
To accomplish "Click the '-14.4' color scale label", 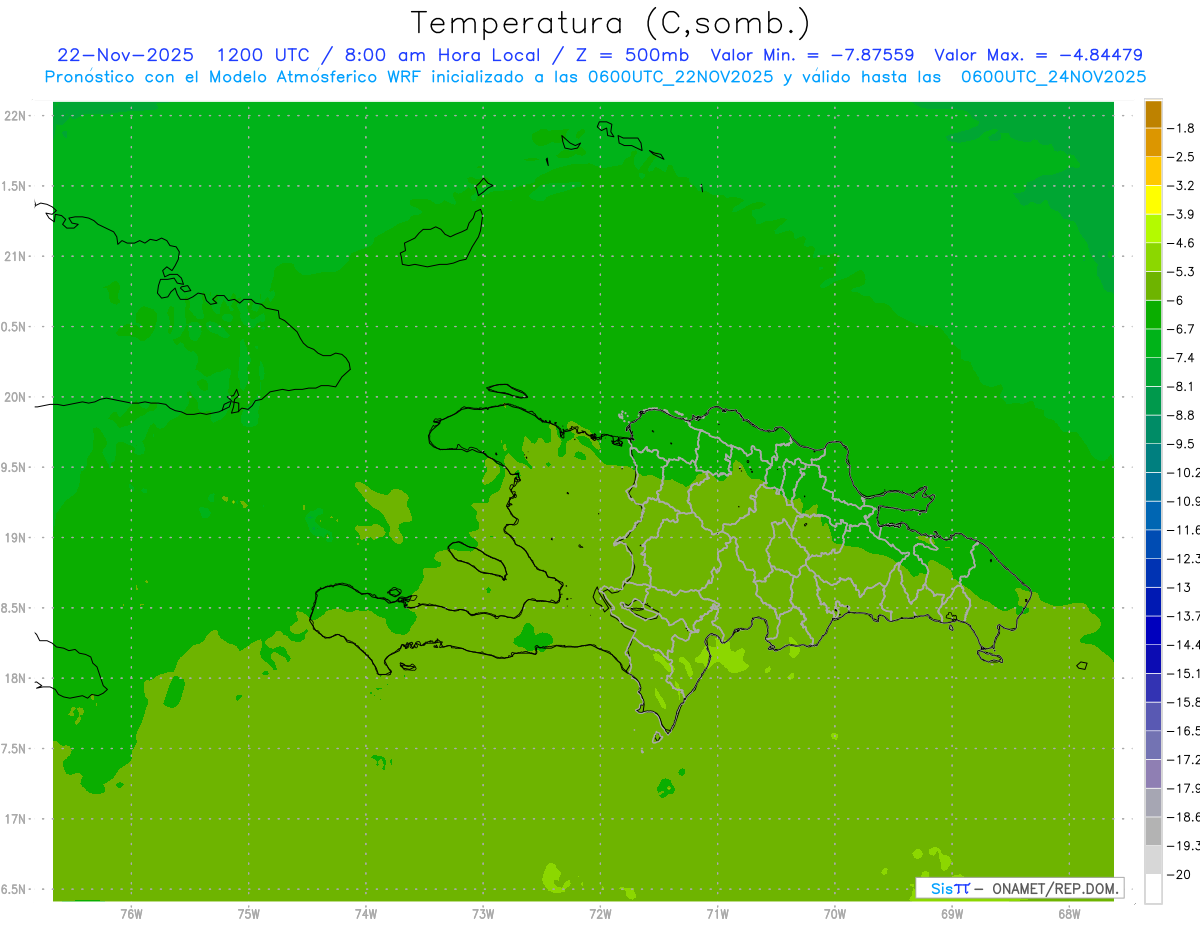I will tap(1184, 645).
